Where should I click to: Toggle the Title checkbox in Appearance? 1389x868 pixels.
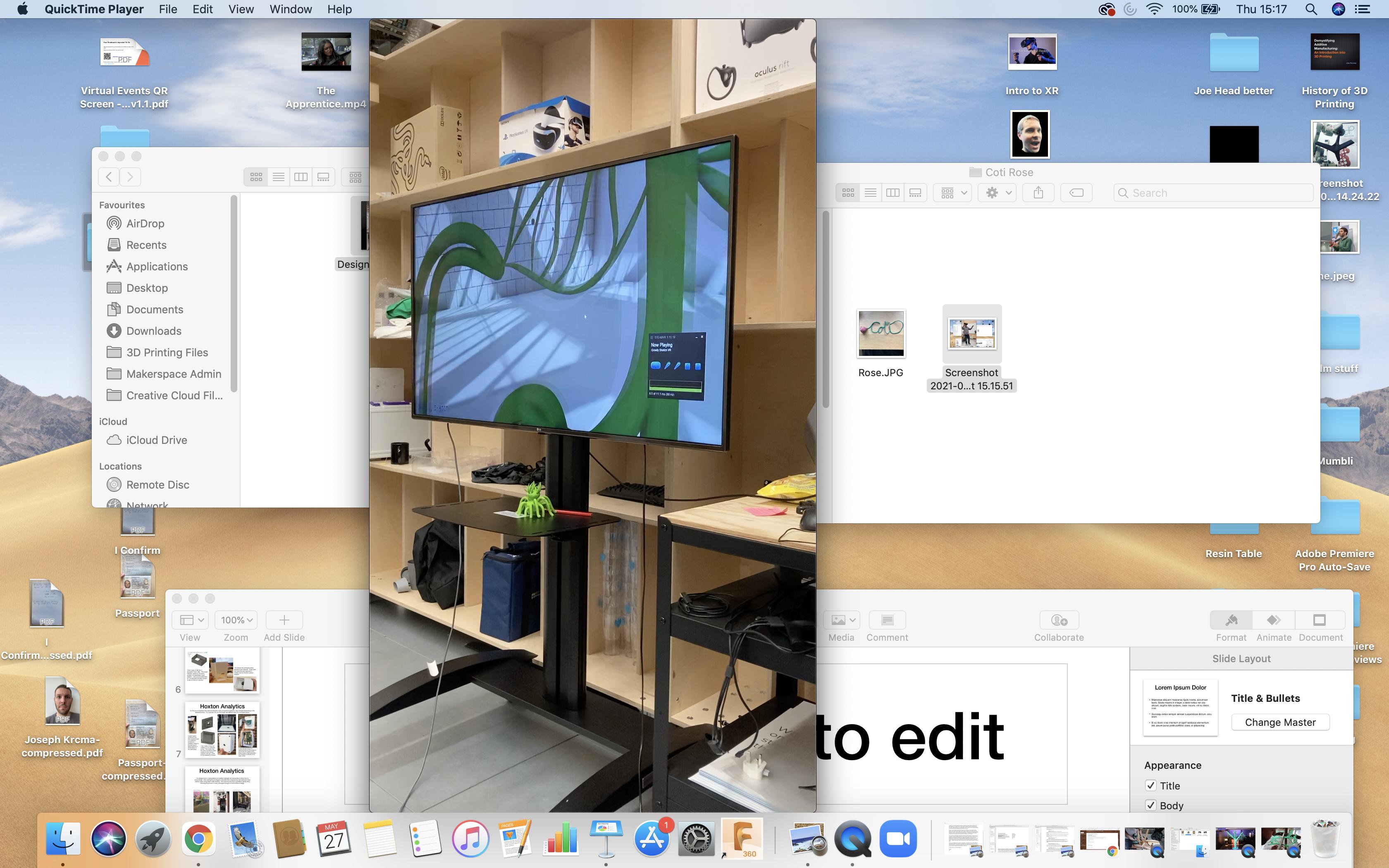point(1150,785)
